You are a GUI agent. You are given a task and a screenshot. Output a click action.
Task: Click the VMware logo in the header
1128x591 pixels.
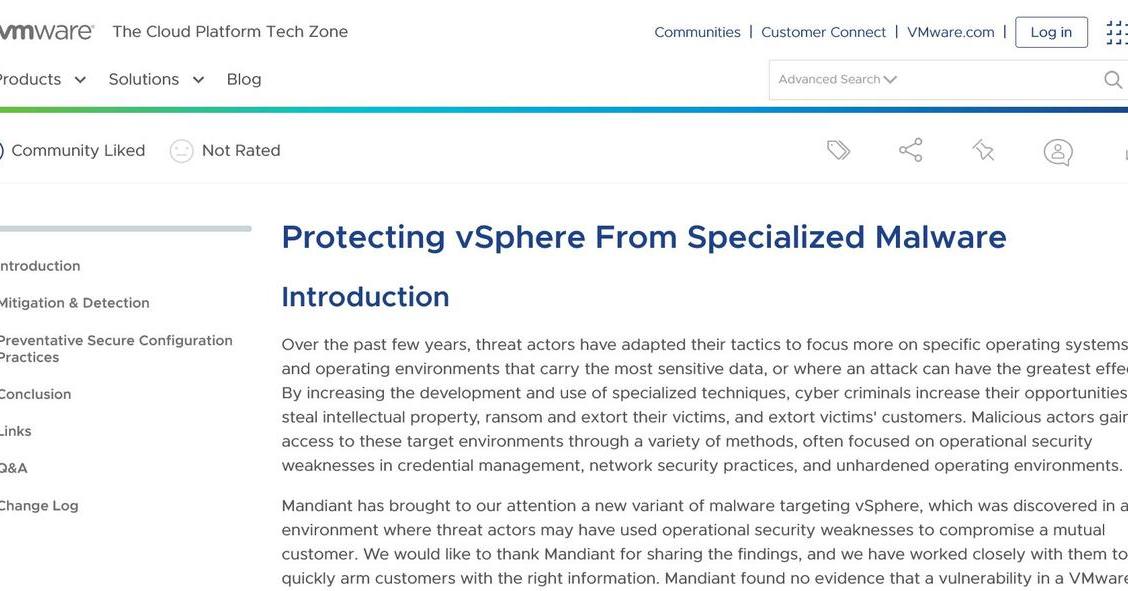[47, 30]
